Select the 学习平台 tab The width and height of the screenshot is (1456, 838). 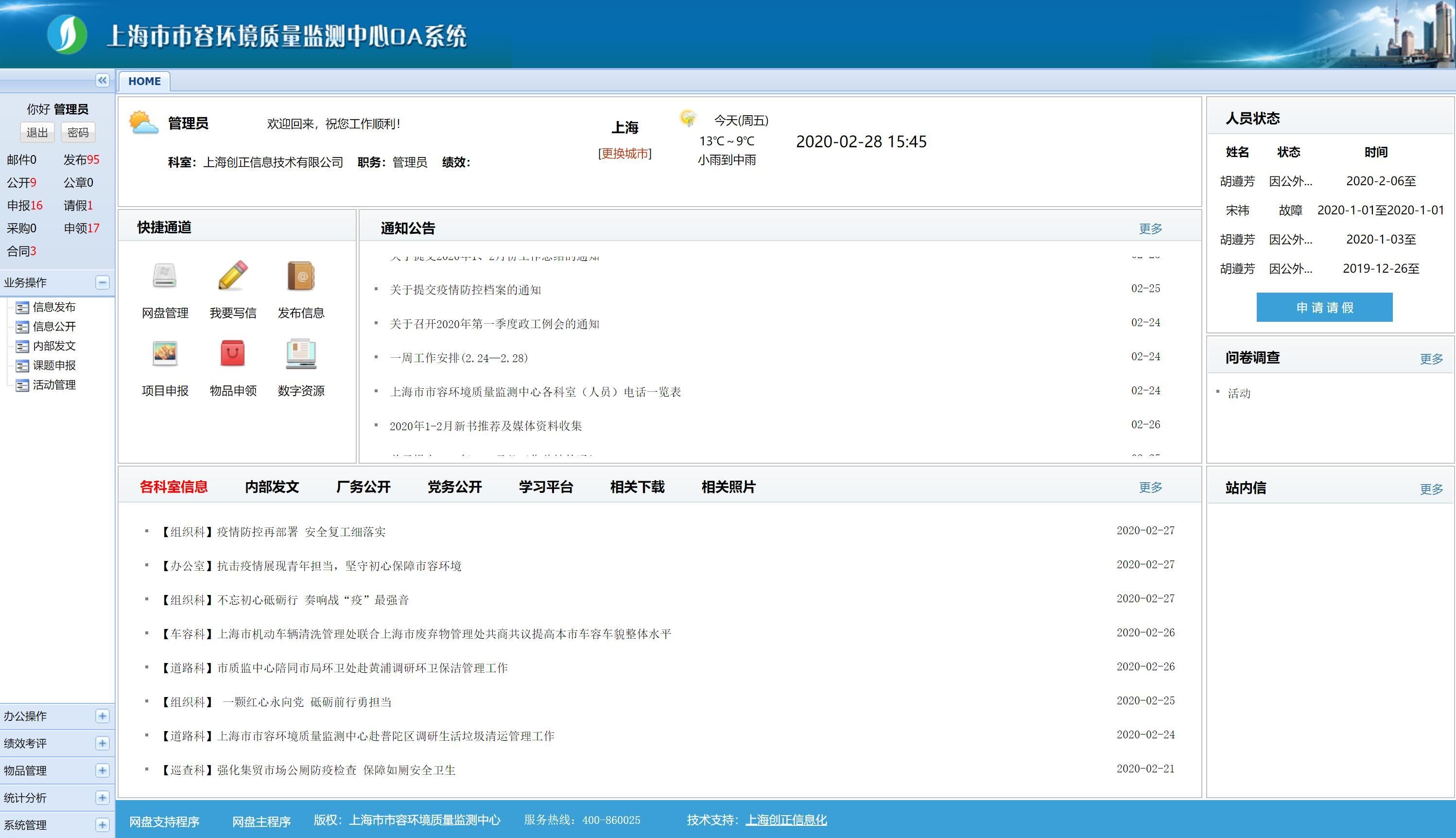[545, 487]
